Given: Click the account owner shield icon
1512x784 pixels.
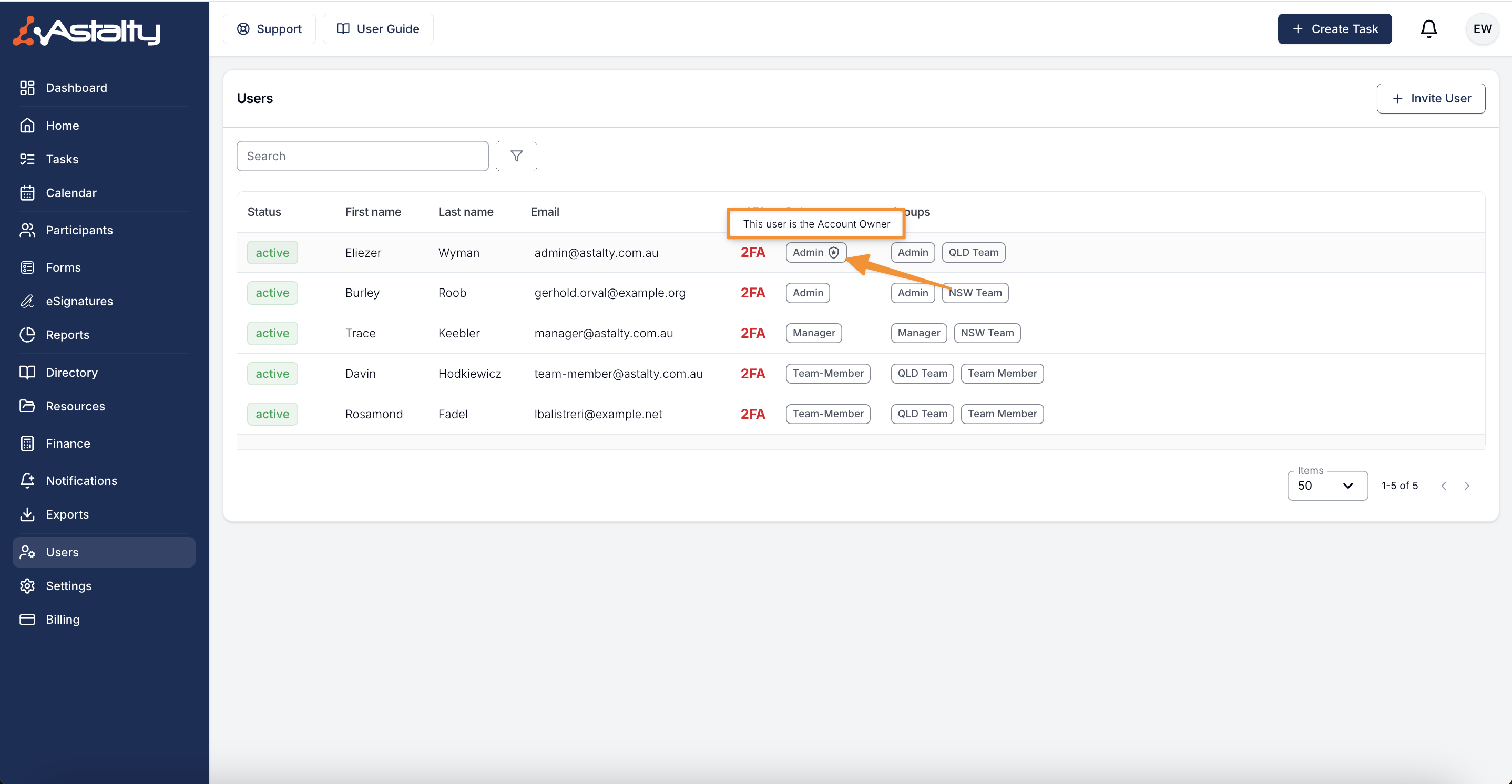Looking at the screenshot, I should click(x=833, y=252).
